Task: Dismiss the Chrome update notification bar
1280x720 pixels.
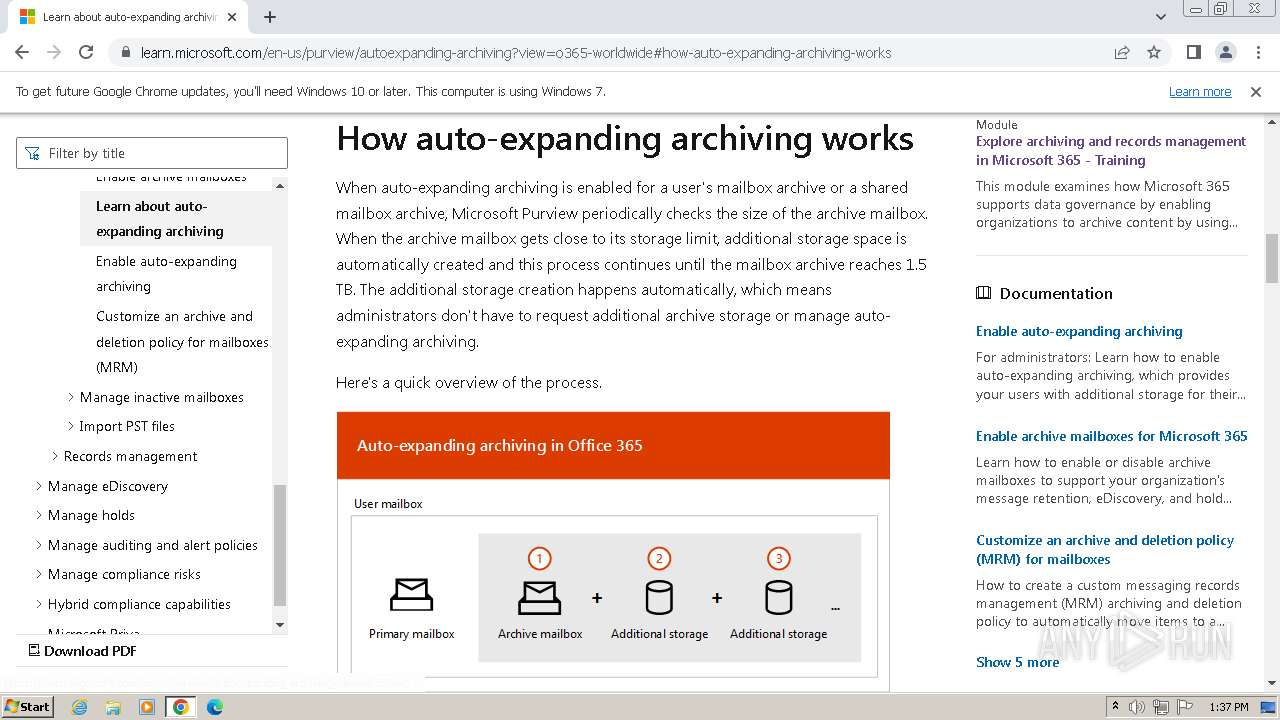Action: click(1256, 92)
